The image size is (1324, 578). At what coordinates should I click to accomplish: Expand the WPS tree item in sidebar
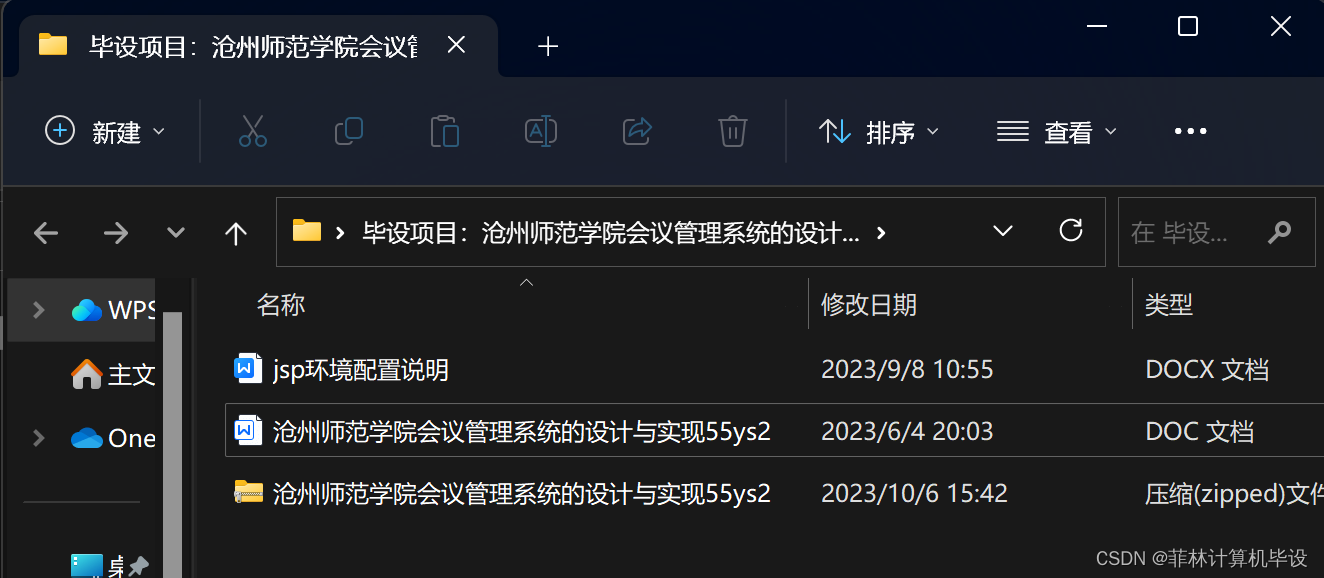(x=38, y=310)
